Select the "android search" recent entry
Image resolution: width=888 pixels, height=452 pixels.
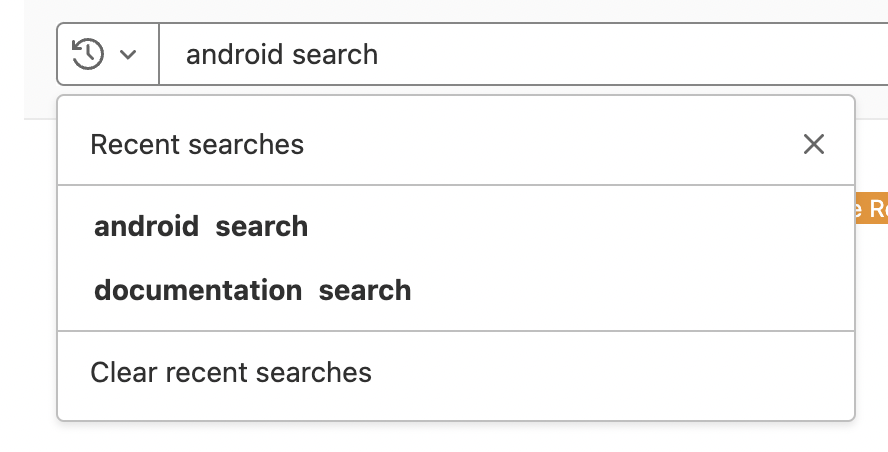[x=456, y=227]
